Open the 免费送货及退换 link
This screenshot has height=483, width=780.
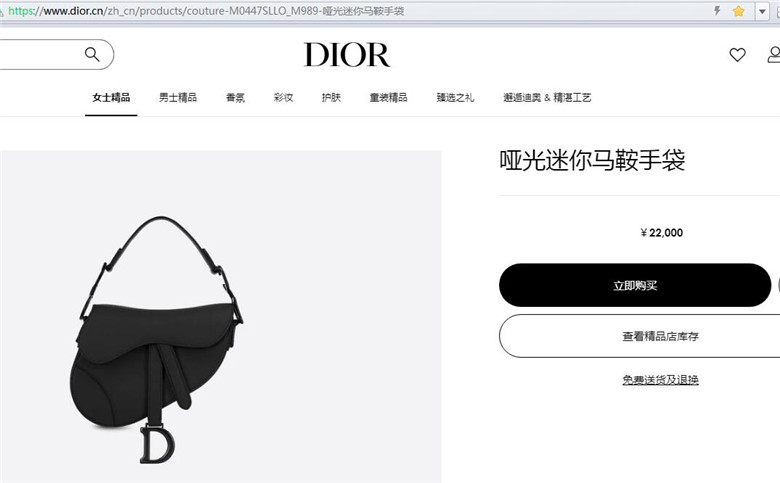coord(660,380)
